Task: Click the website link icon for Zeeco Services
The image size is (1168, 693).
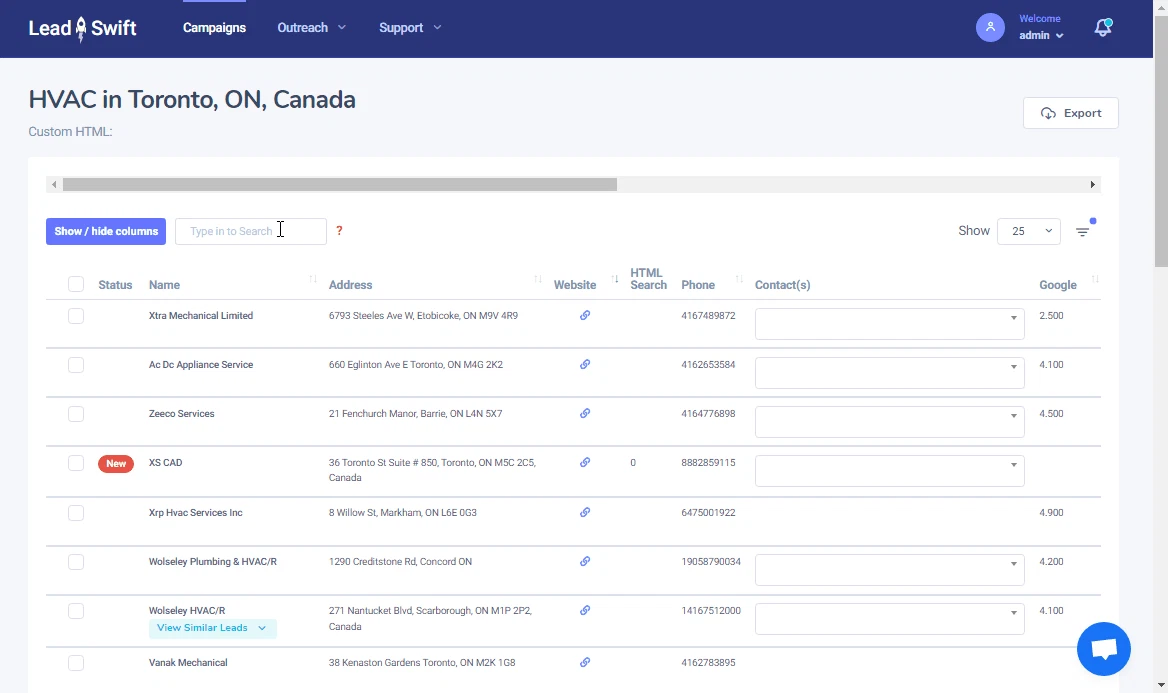Action: [x=585, y=413]
